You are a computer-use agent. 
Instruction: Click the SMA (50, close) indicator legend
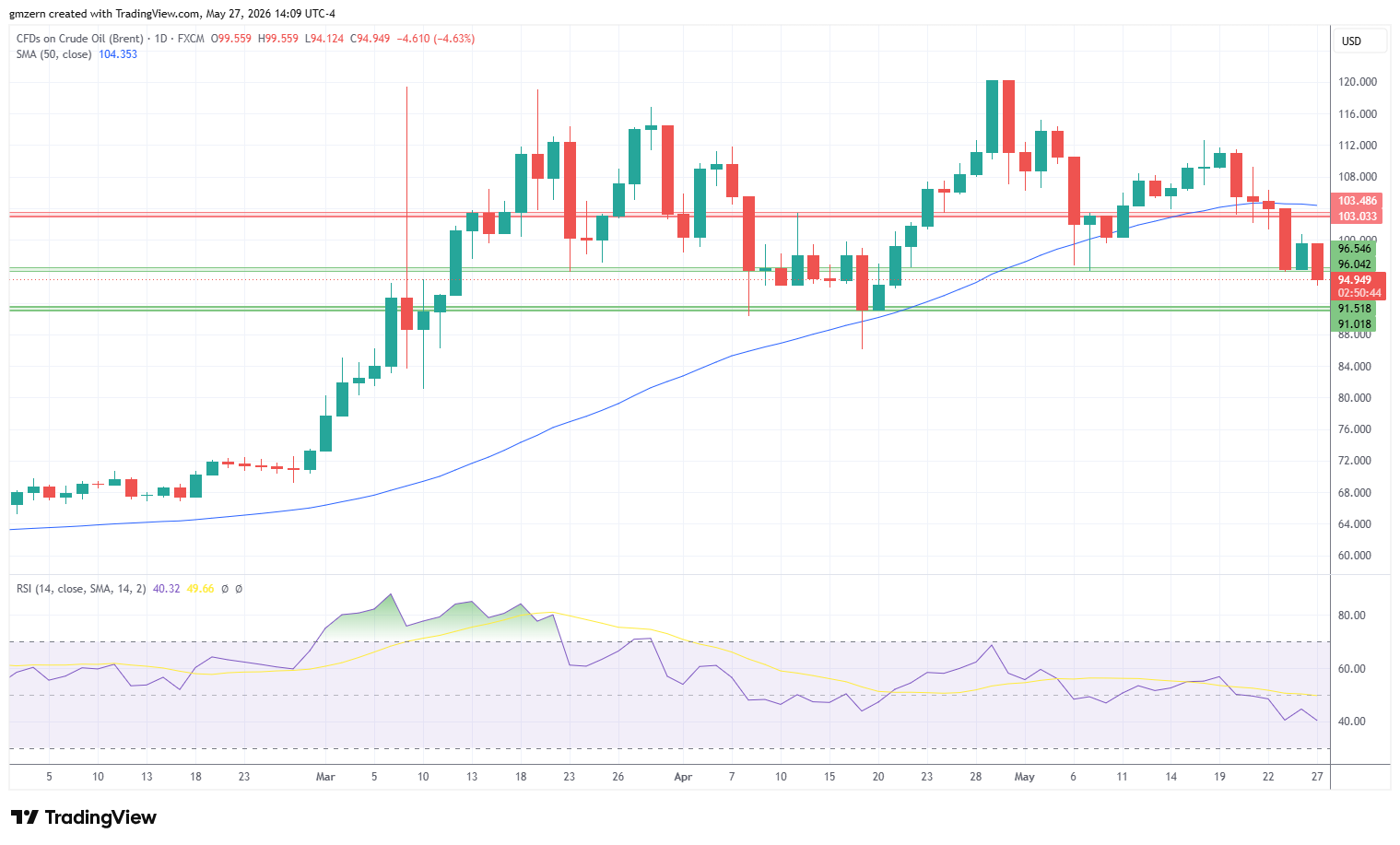[x=54, y=54]
